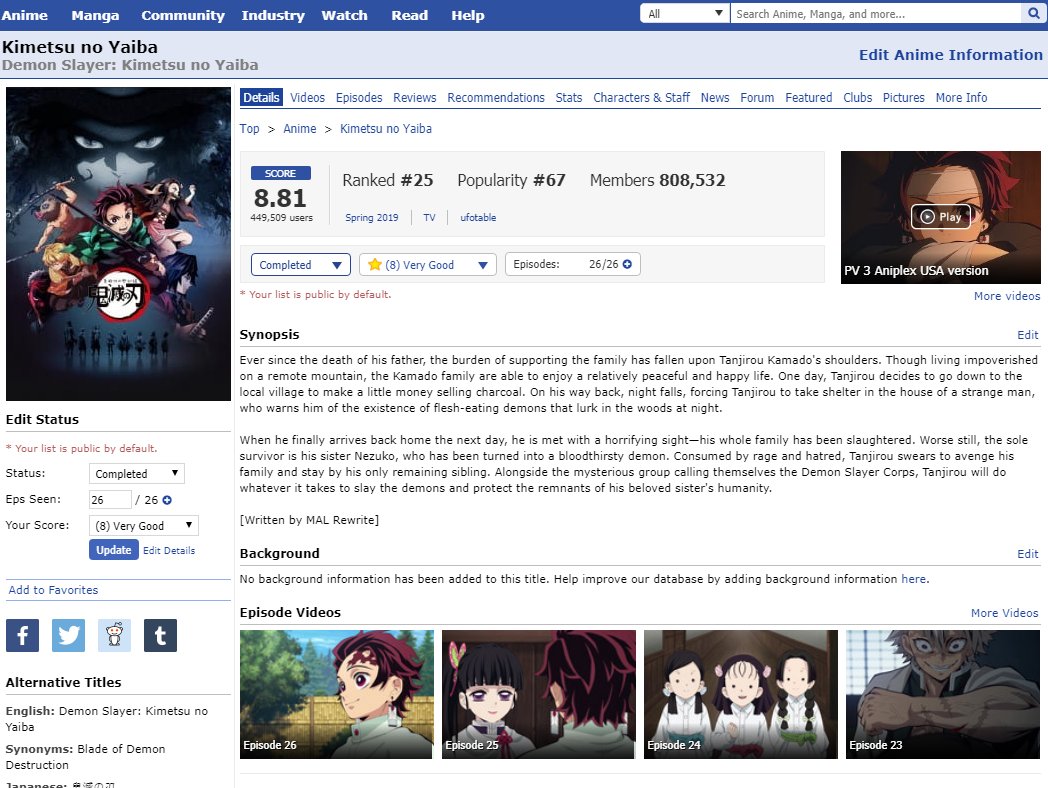Image resolution: width=1048 pixels, height=788 pixels.
Task: Open the News tab
Action: coord(715,98)
